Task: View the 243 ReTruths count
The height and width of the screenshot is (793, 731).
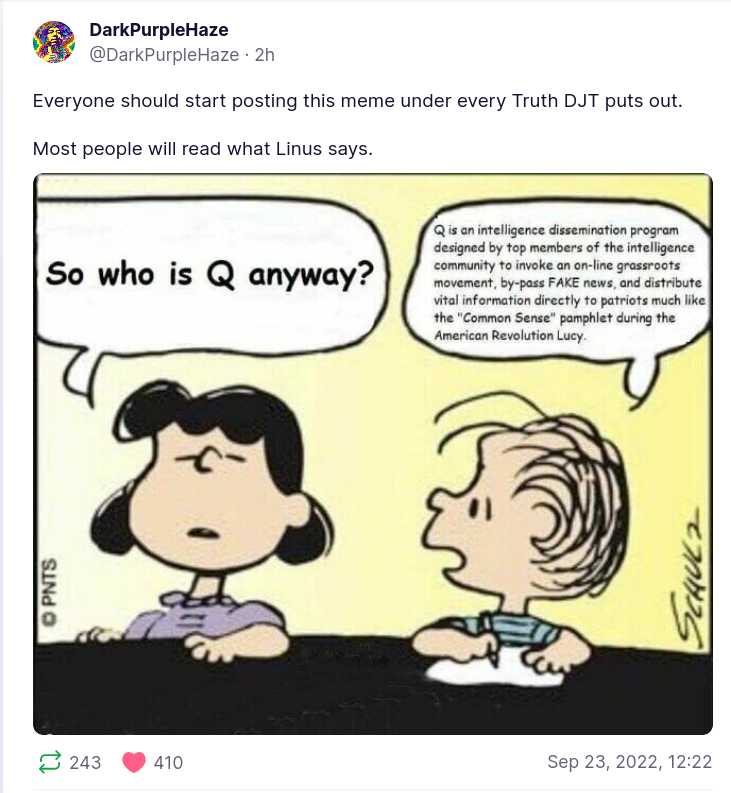Action: tap(85, 762)
